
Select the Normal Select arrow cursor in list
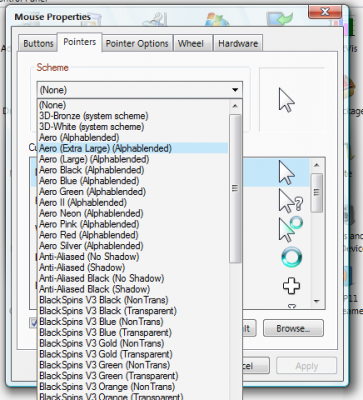point(286,173)
